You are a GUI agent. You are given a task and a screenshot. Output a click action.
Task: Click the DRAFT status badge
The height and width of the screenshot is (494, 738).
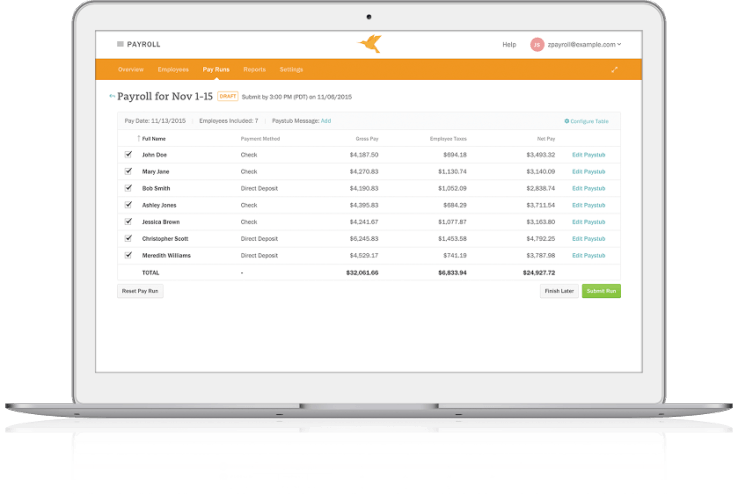228,96
